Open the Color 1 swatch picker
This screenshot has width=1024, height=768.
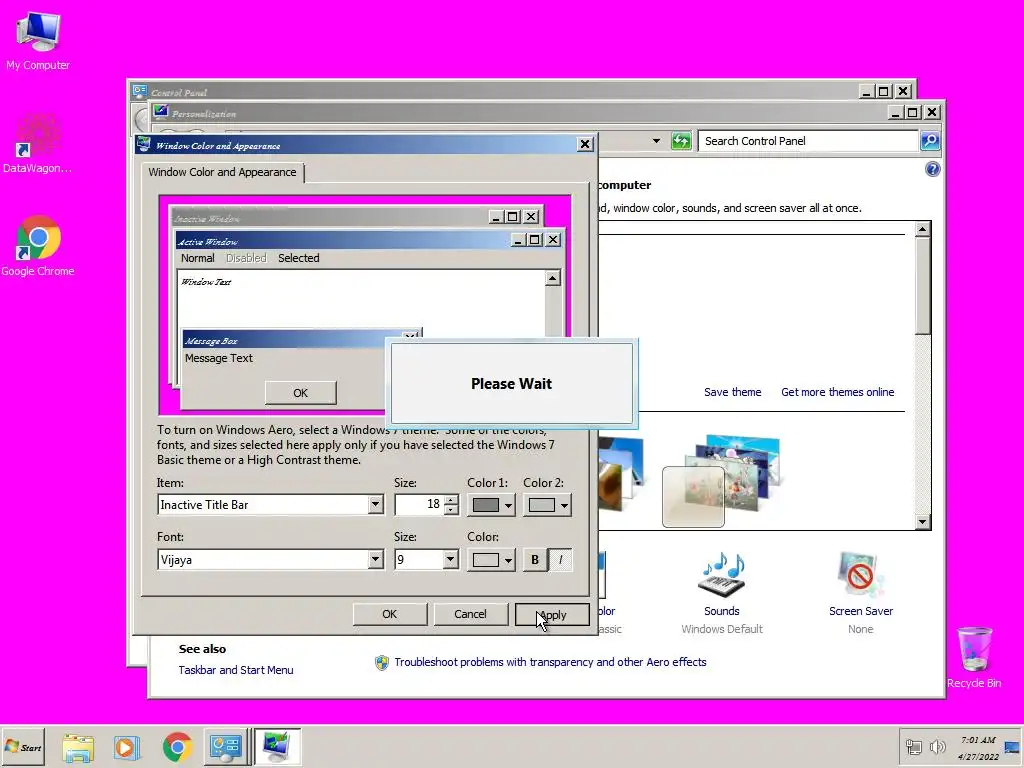tap(491, 505)
